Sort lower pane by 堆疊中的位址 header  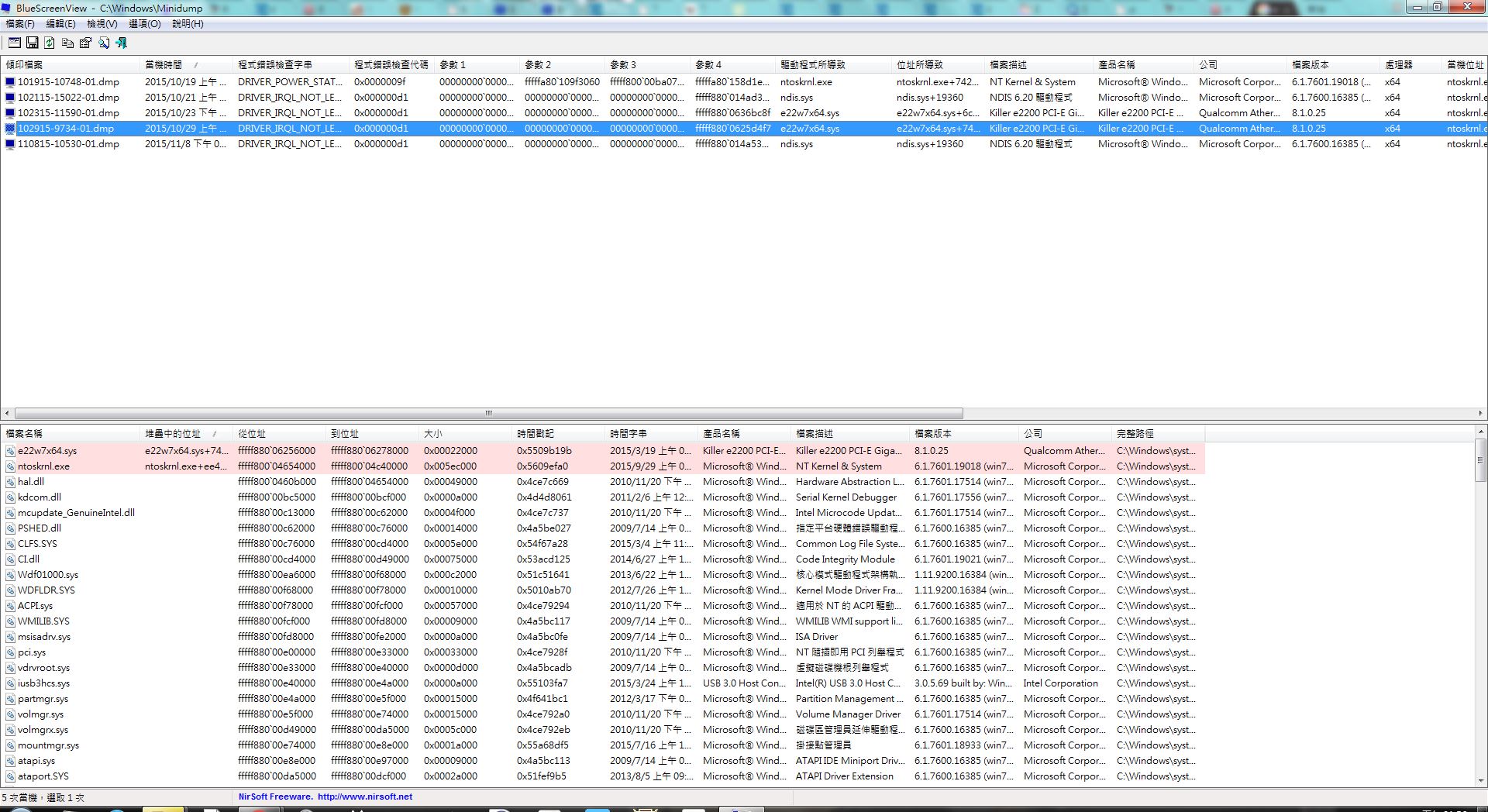173,434
